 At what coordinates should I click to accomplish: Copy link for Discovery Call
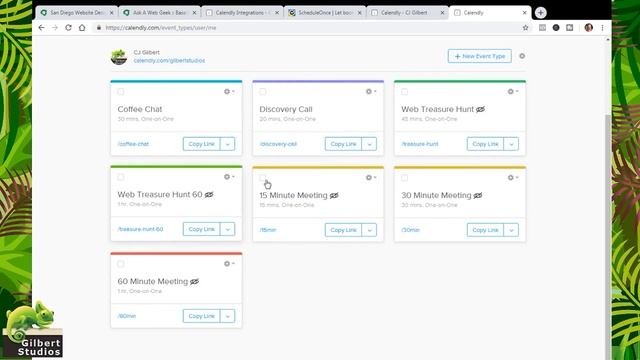click(x=343, y=144)
